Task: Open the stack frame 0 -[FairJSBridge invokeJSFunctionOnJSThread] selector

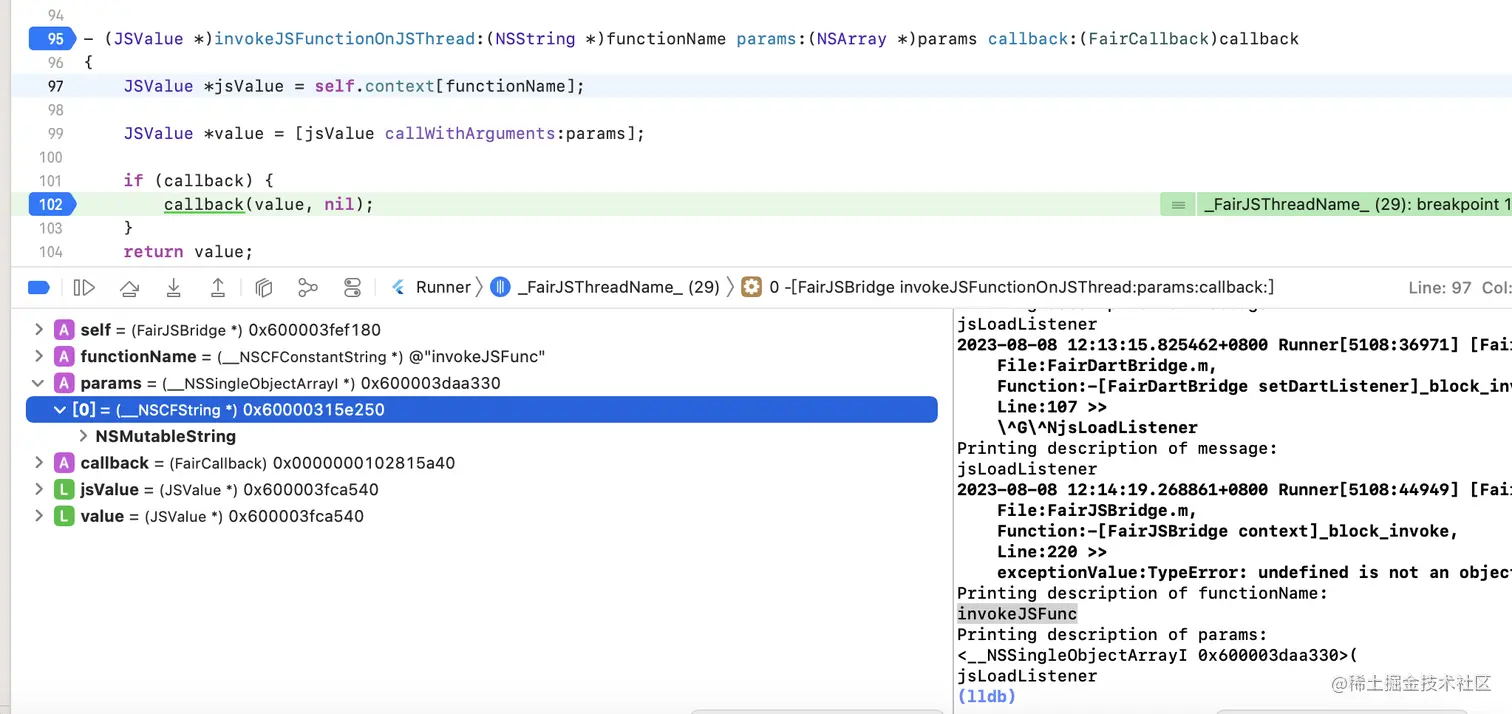Action: pos(1021,287)
